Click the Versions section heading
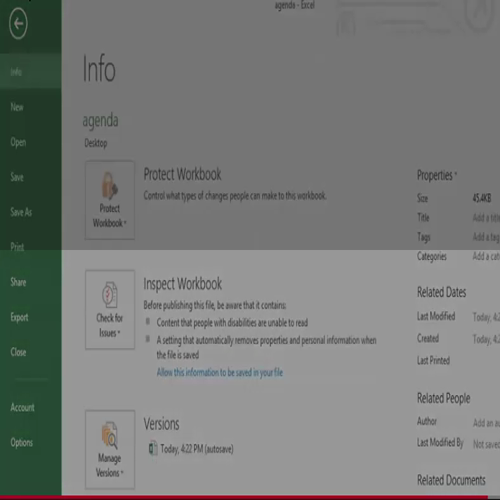This screenshot has width=500, height=500. (161, 424)
